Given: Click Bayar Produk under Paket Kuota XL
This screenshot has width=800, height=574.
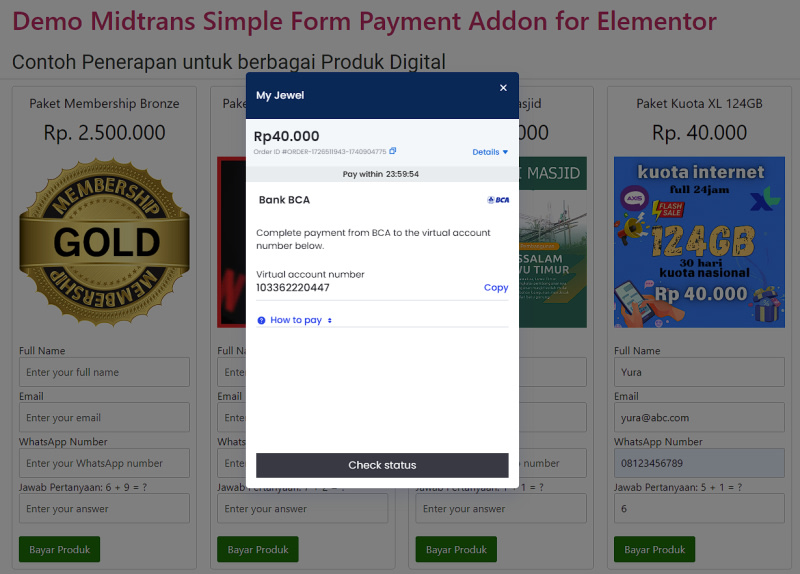Looking at the screenshot, I should coord(655,549).
